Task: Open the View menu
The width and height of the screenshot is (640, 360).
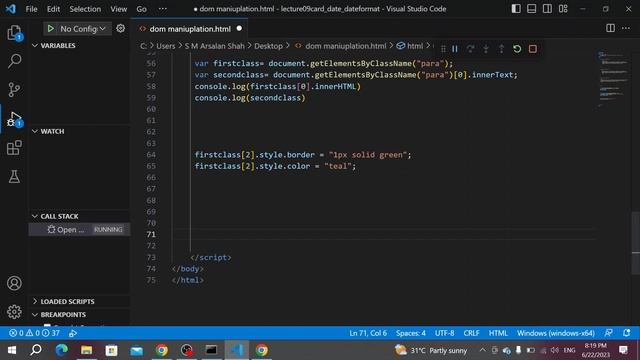Action: tap(118, 9)
